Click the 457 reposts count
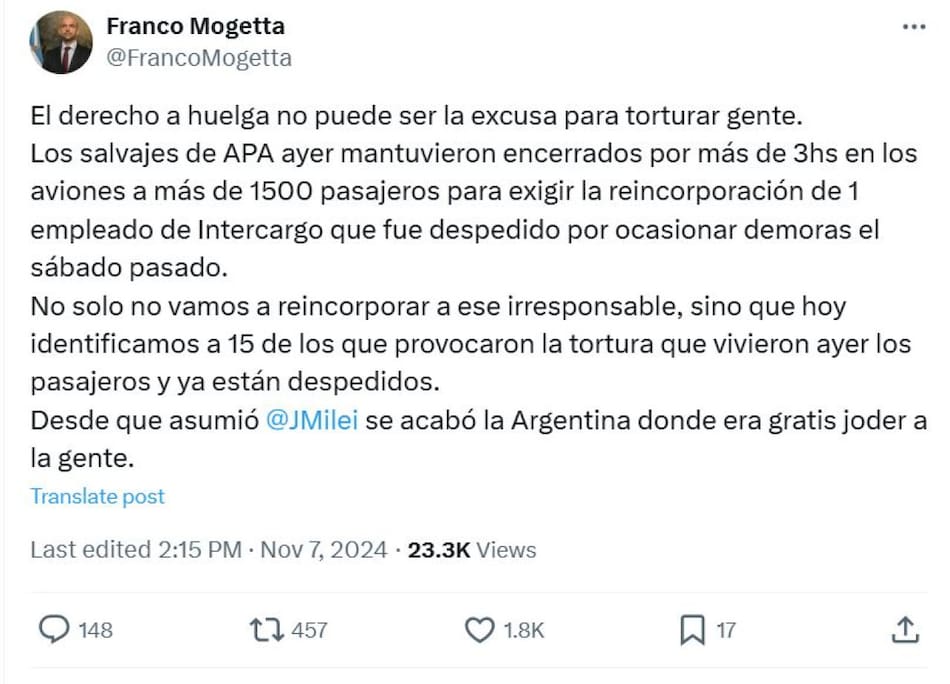The height and width of the screenshot is (684, 950). 309,630
